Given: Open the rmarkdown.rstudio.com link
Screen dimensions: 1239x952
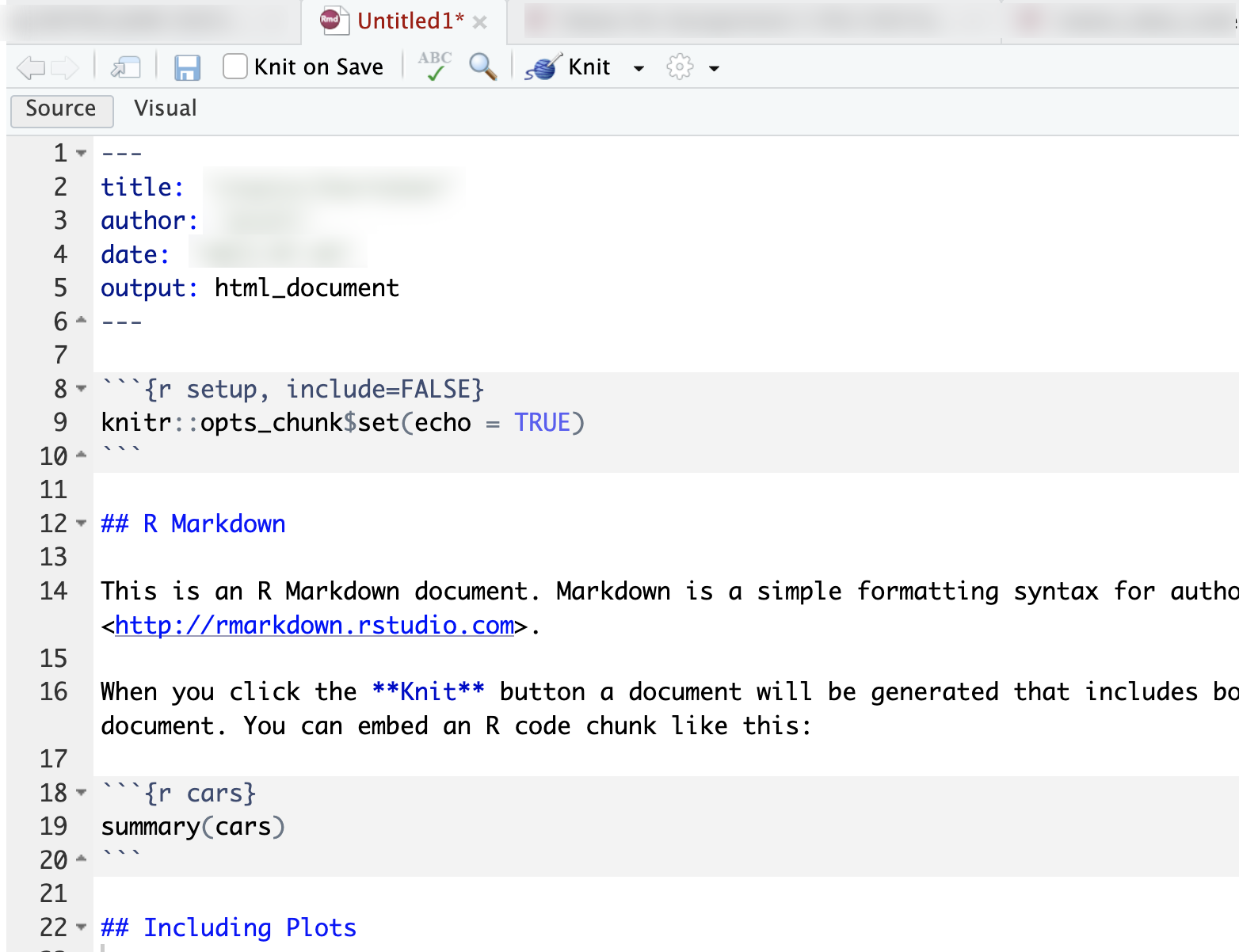Looking at the screenshot, I should (x=314, y=625).
